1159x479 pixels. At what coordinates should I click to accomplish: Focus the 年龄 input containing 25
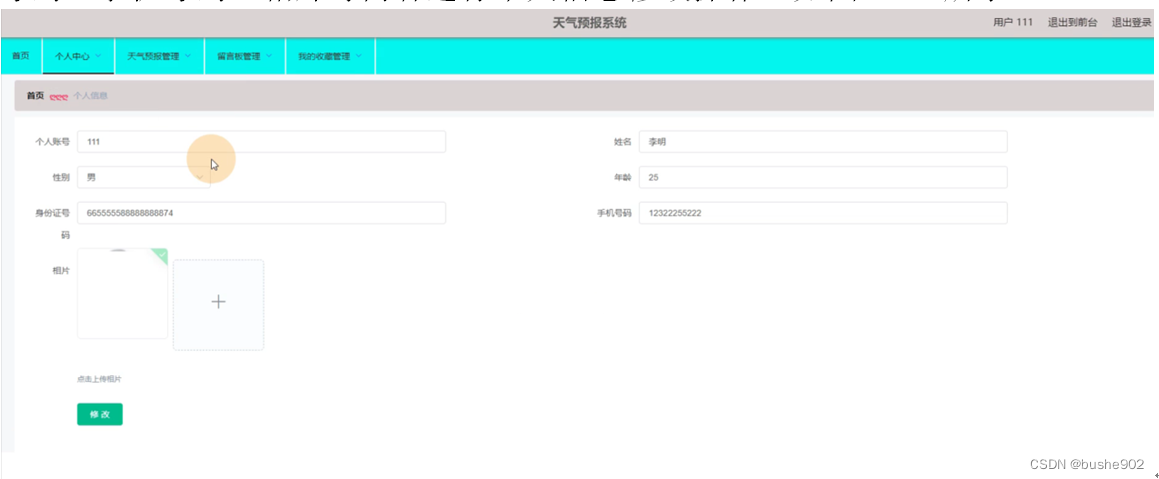click(x=823, y=177)
